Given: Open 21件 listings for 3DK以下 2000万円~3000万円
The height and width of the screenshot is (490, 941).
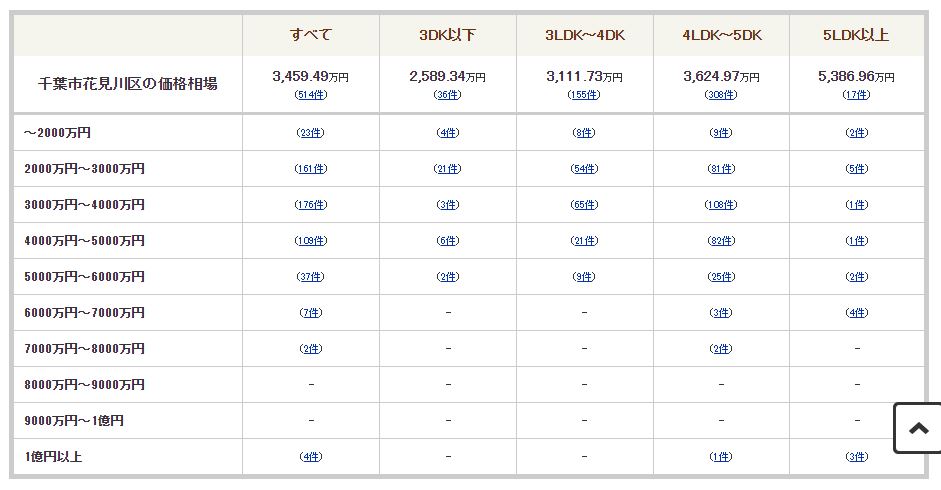Looking at the screenshot, I should tap(448, 169).
